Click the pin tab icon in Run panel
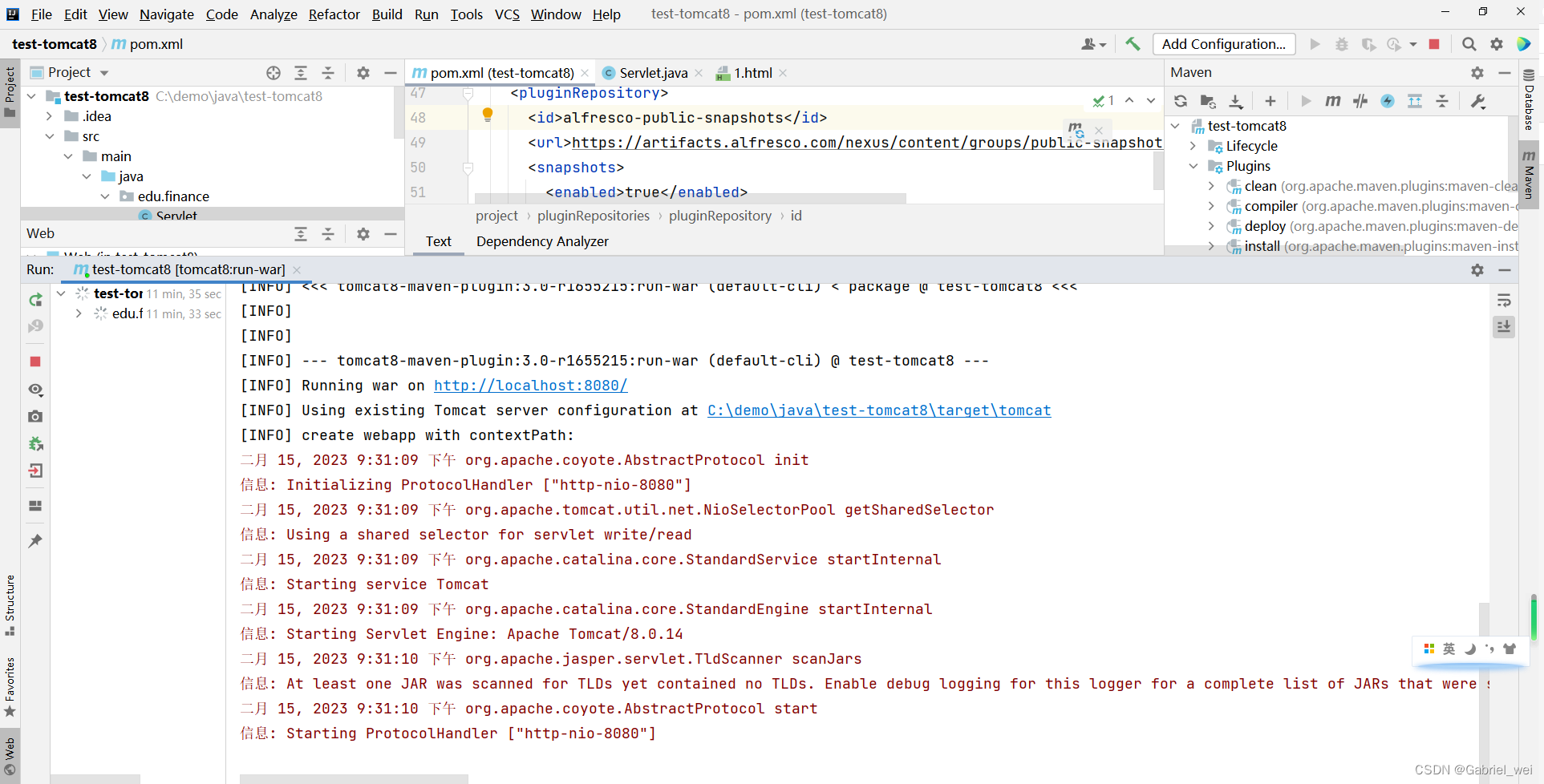Image resolution: width=1544 pixels, height=784 pixels. [35, 541]
